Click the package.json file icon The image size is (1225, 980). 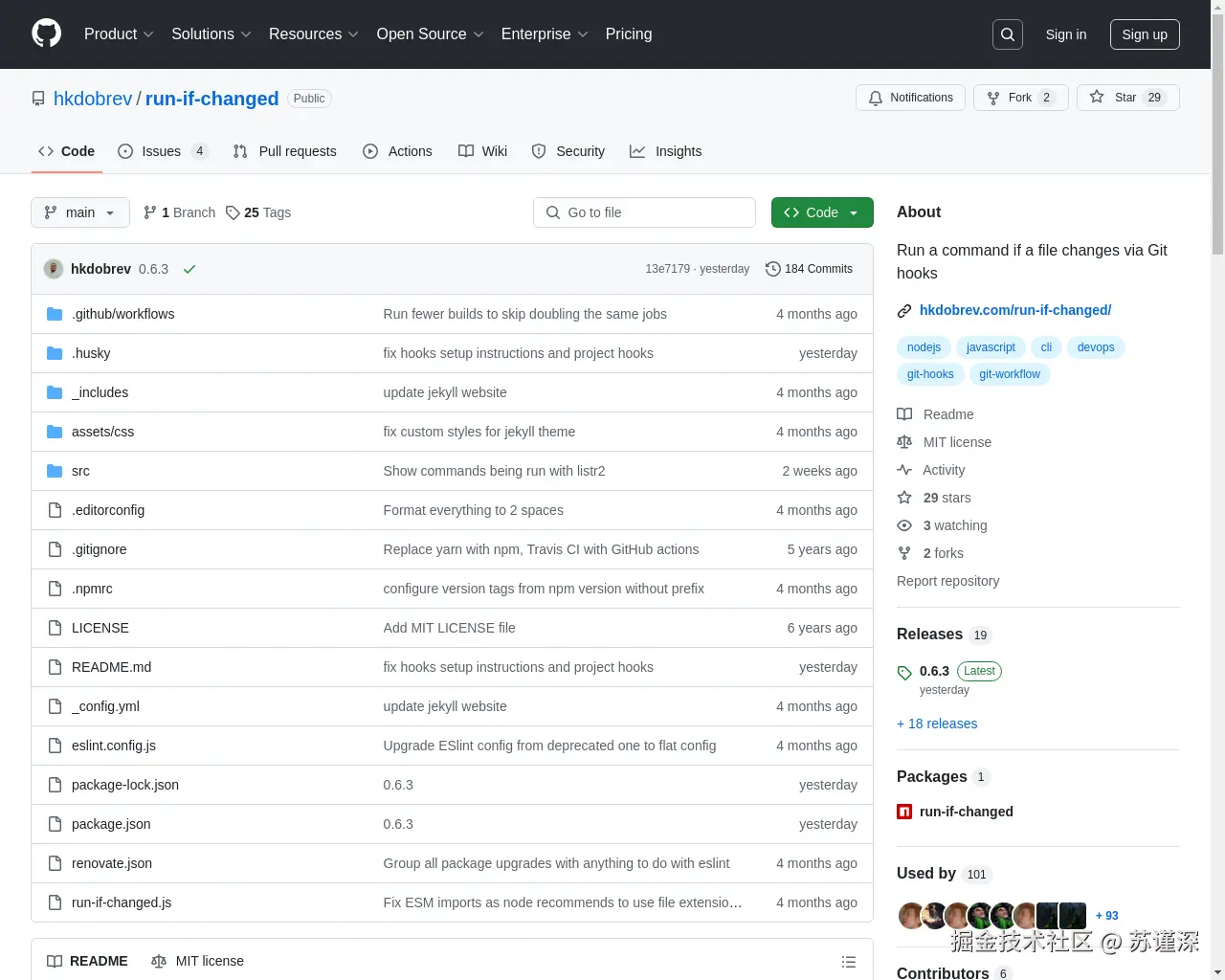point(55,824)
